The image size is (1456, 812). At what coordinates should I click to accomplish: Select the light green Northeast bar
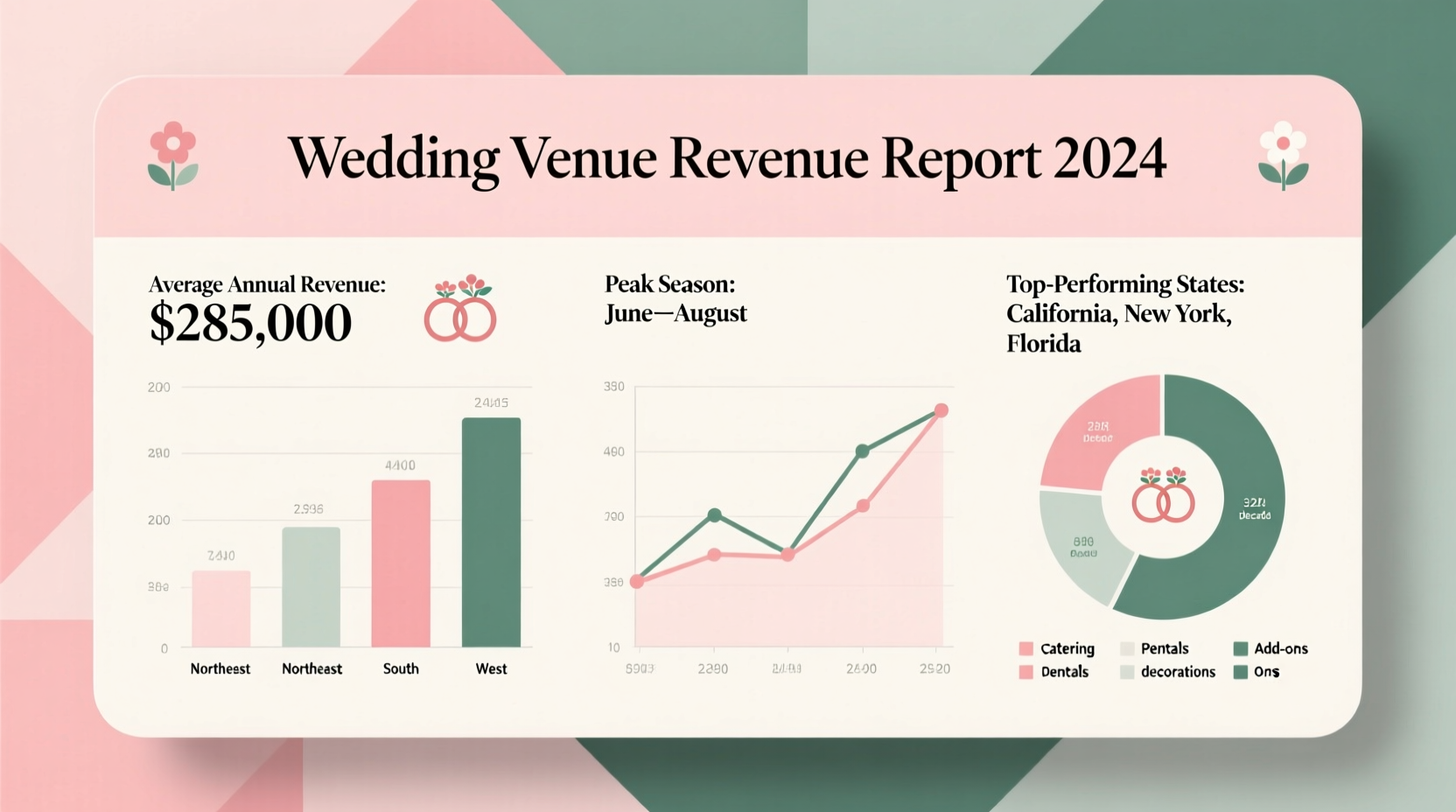(x=311, y=586)
